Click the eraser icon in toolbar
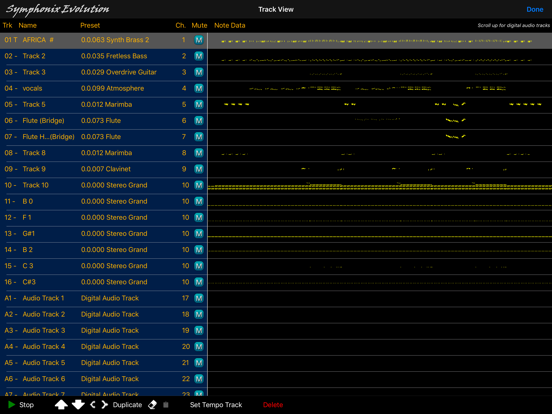This screenshot has width=552, height=414. [152, 405]
